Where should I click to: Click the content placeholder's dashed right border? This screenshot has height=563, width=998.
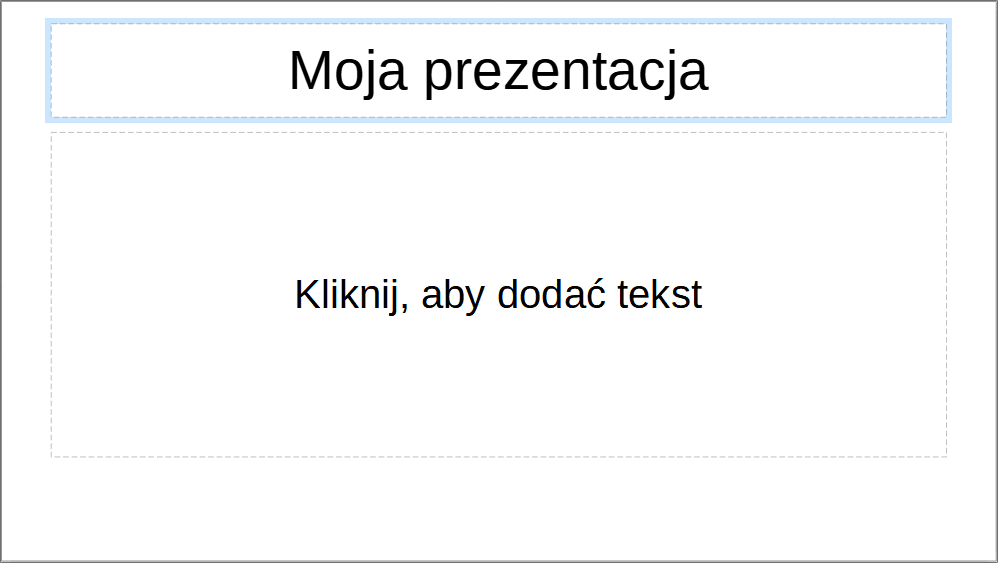(946, 295)
